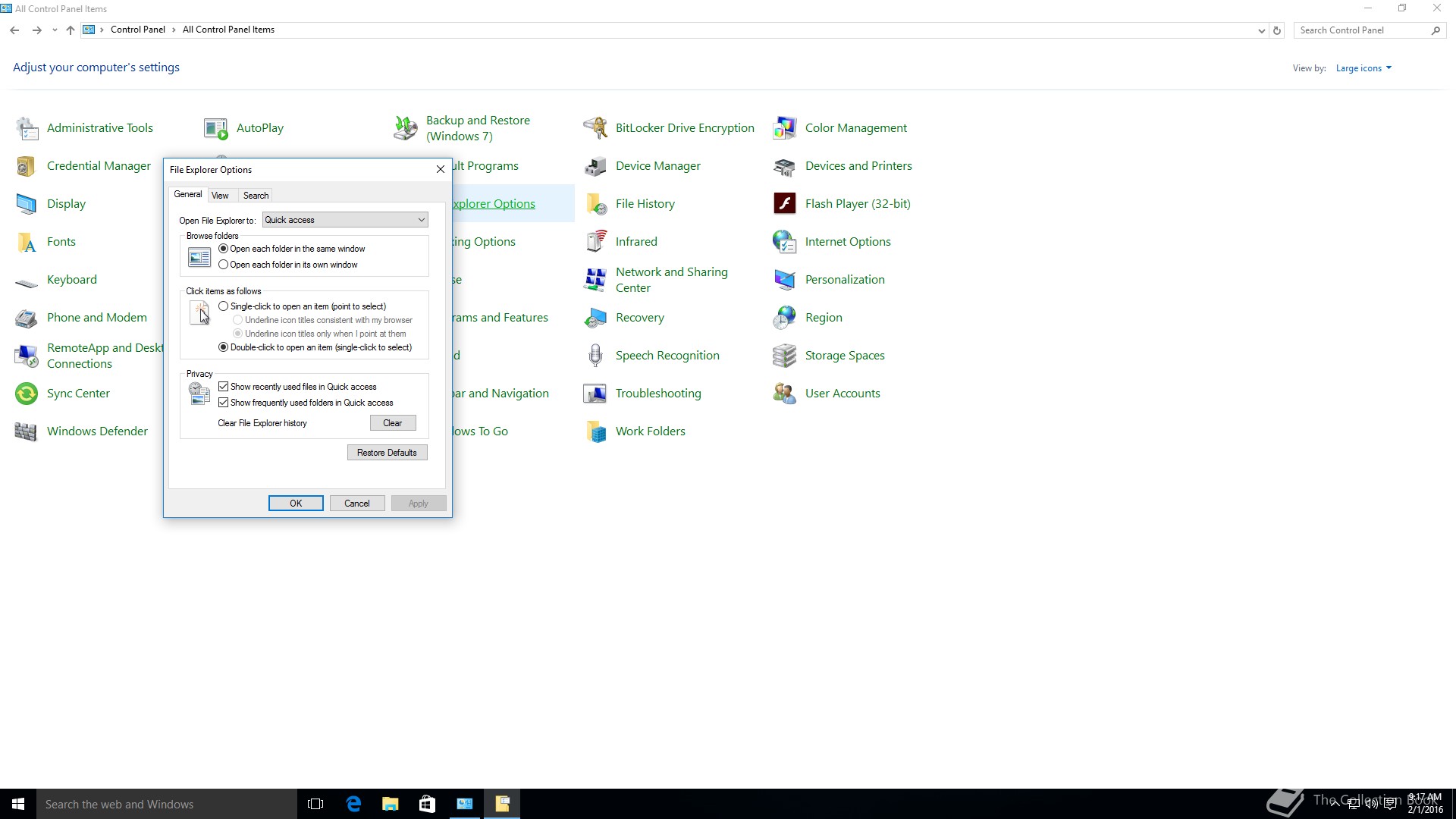
Task: Open the Fonts icon
Action: tap(27, 242)
